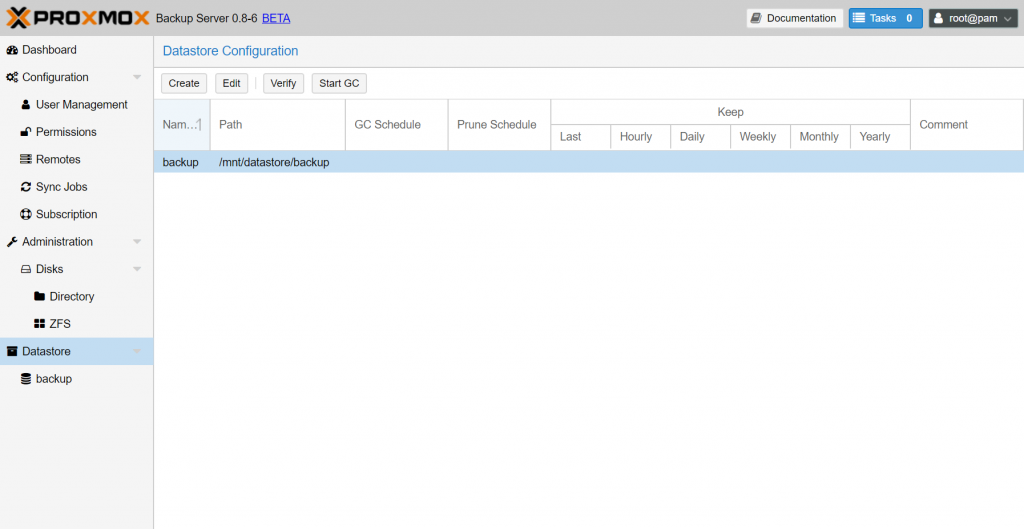Viewport: 1024px width, 529px height.
Task: Click the root@pam user icon
Action: tap(938, 18)
